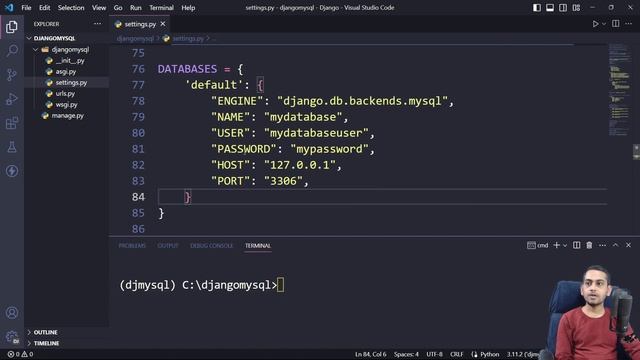
Task: Open the Run and Debug view
Action: point(12,99)
